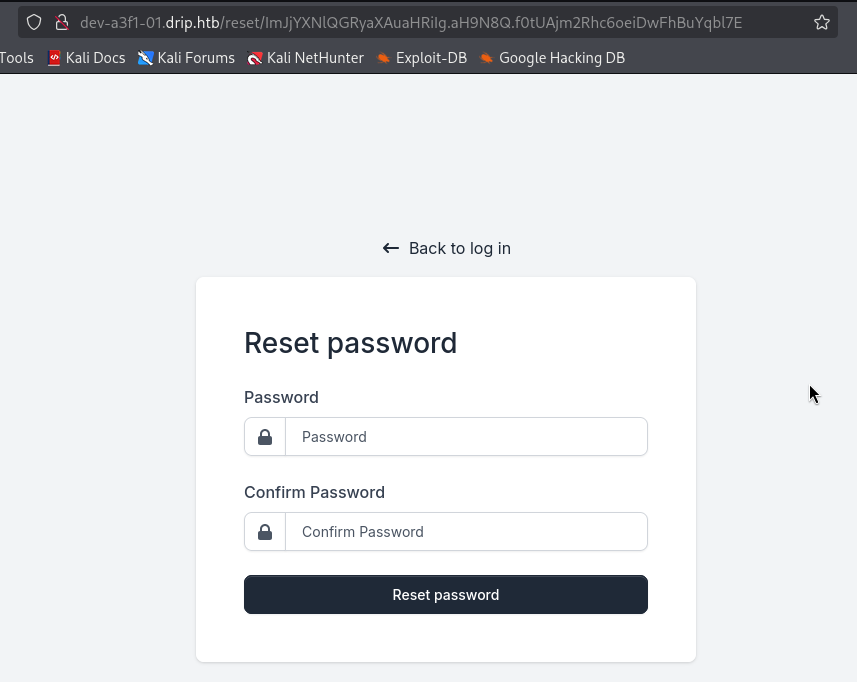Open the Tools bookmark folder

pyautogui.click(x=16, y=58)
